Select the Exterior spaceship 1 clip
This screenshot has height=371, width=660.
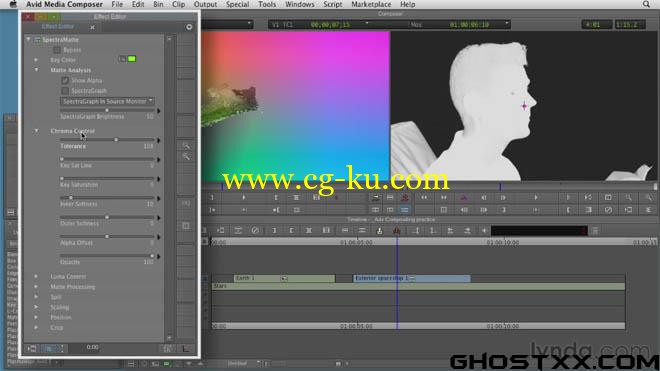point(411,278)
